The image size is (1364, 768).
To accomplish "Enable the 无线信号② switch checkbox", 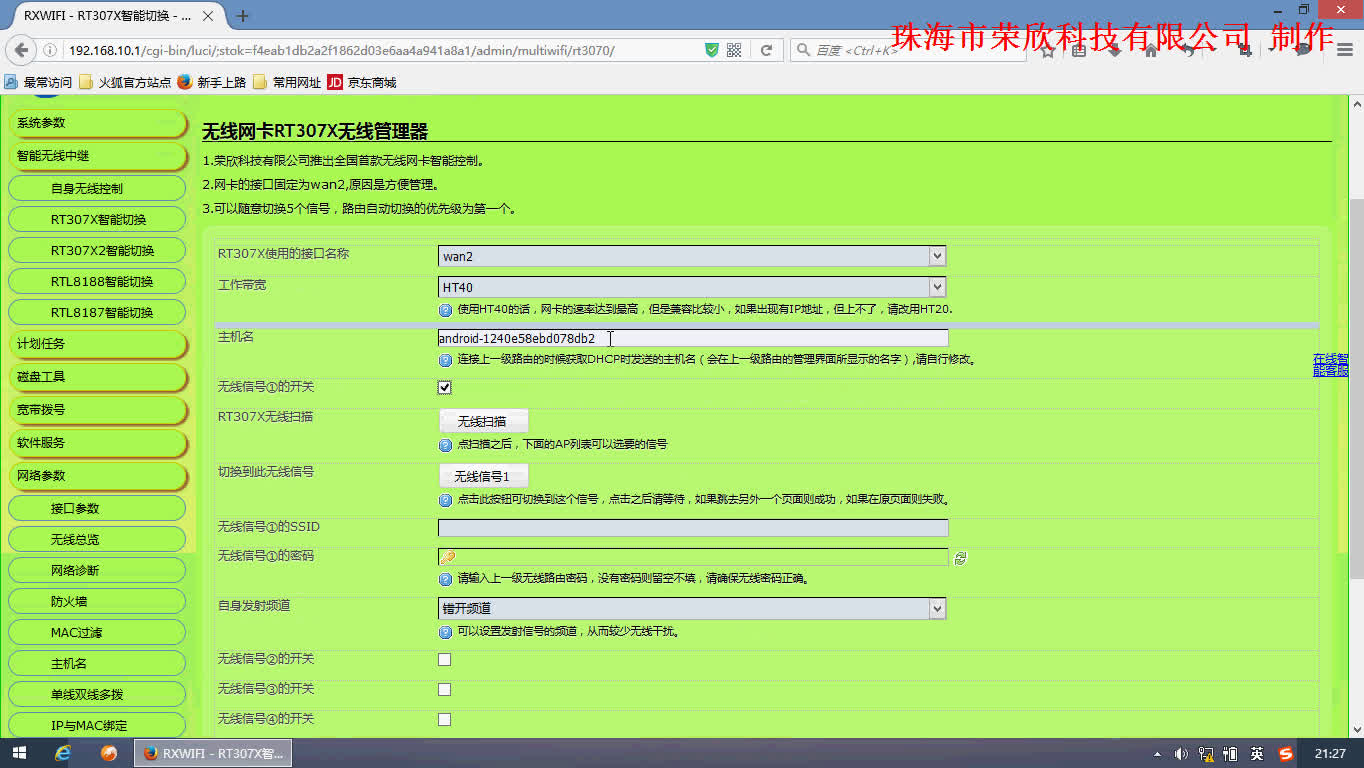I will point(443,659).
